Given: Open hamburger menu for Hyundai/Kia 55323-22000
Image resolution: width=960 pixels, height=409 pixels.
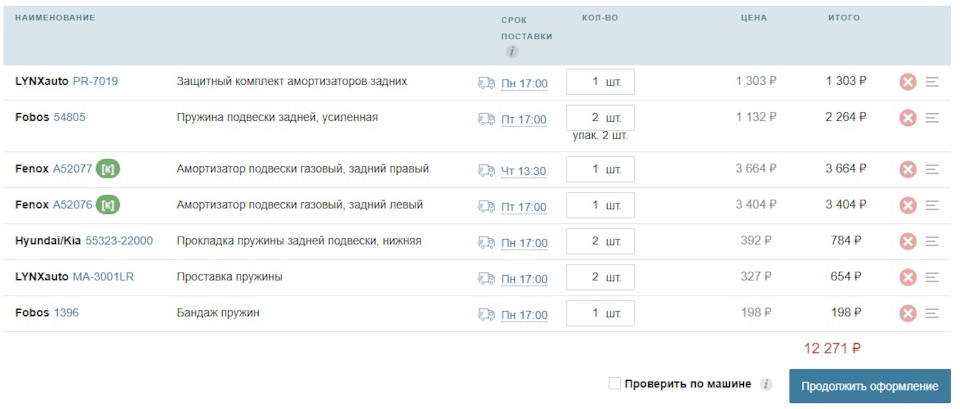Looking at the screenshot, I should coord(932,241).
